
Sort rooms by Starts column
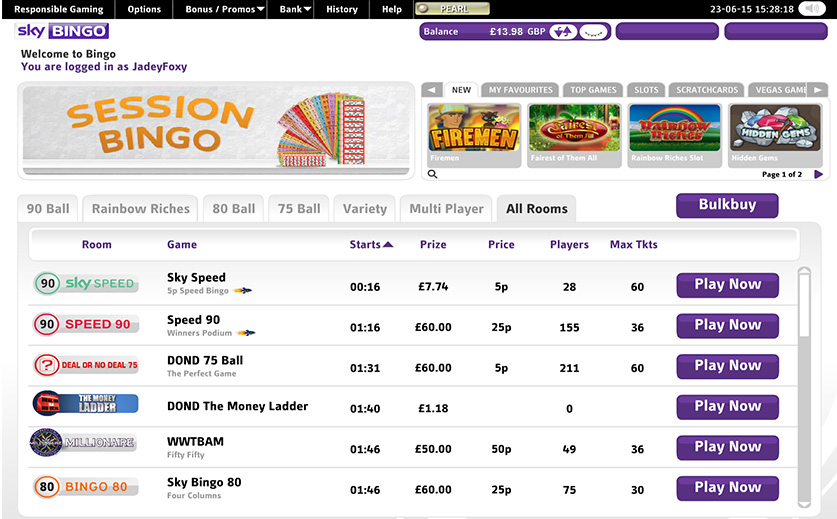tap(371, 245)
